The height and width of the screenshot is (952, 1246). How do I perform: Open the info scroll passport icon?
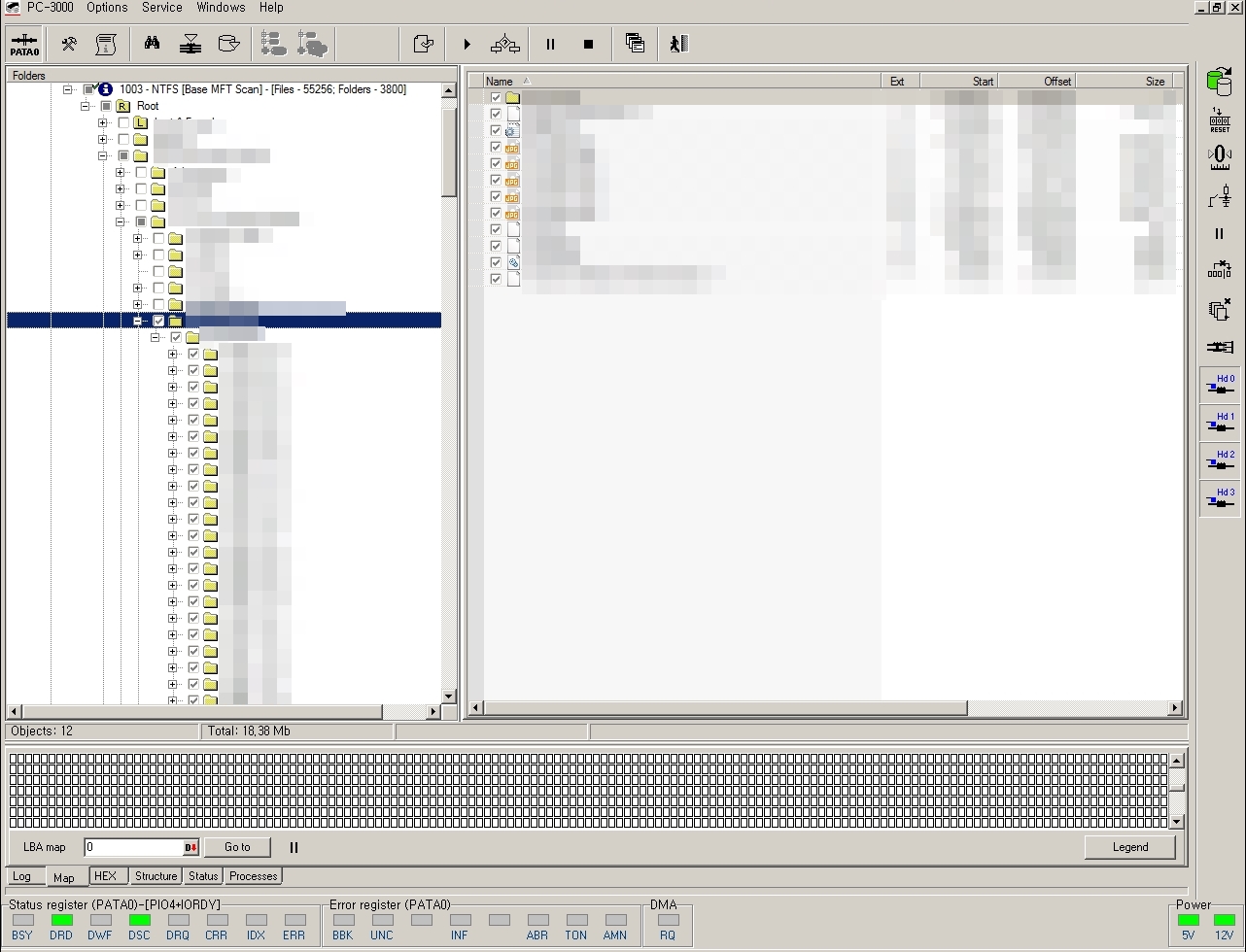tap(106, 44)
